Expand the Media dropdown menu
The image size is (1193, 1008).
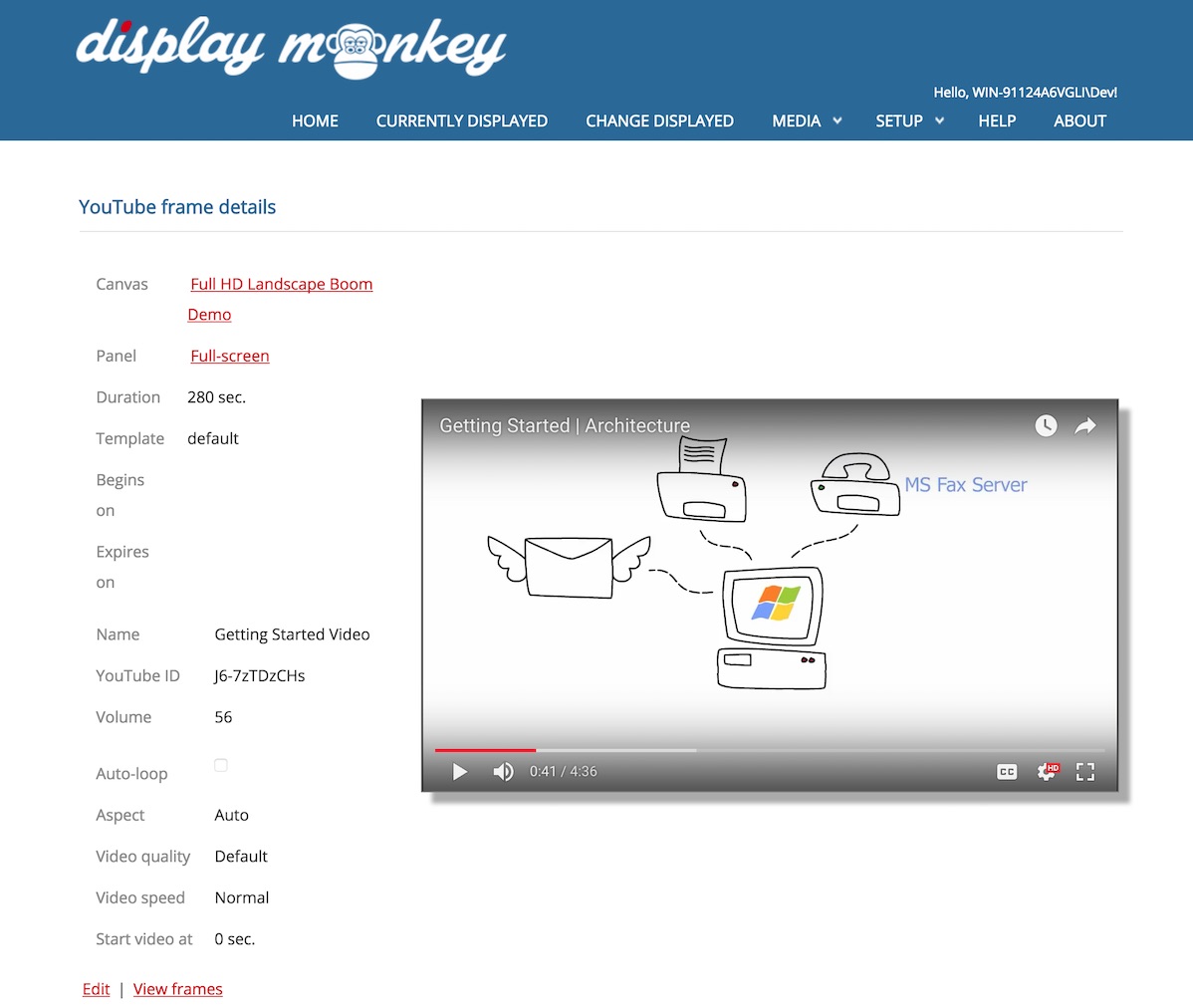pos(807,121)
